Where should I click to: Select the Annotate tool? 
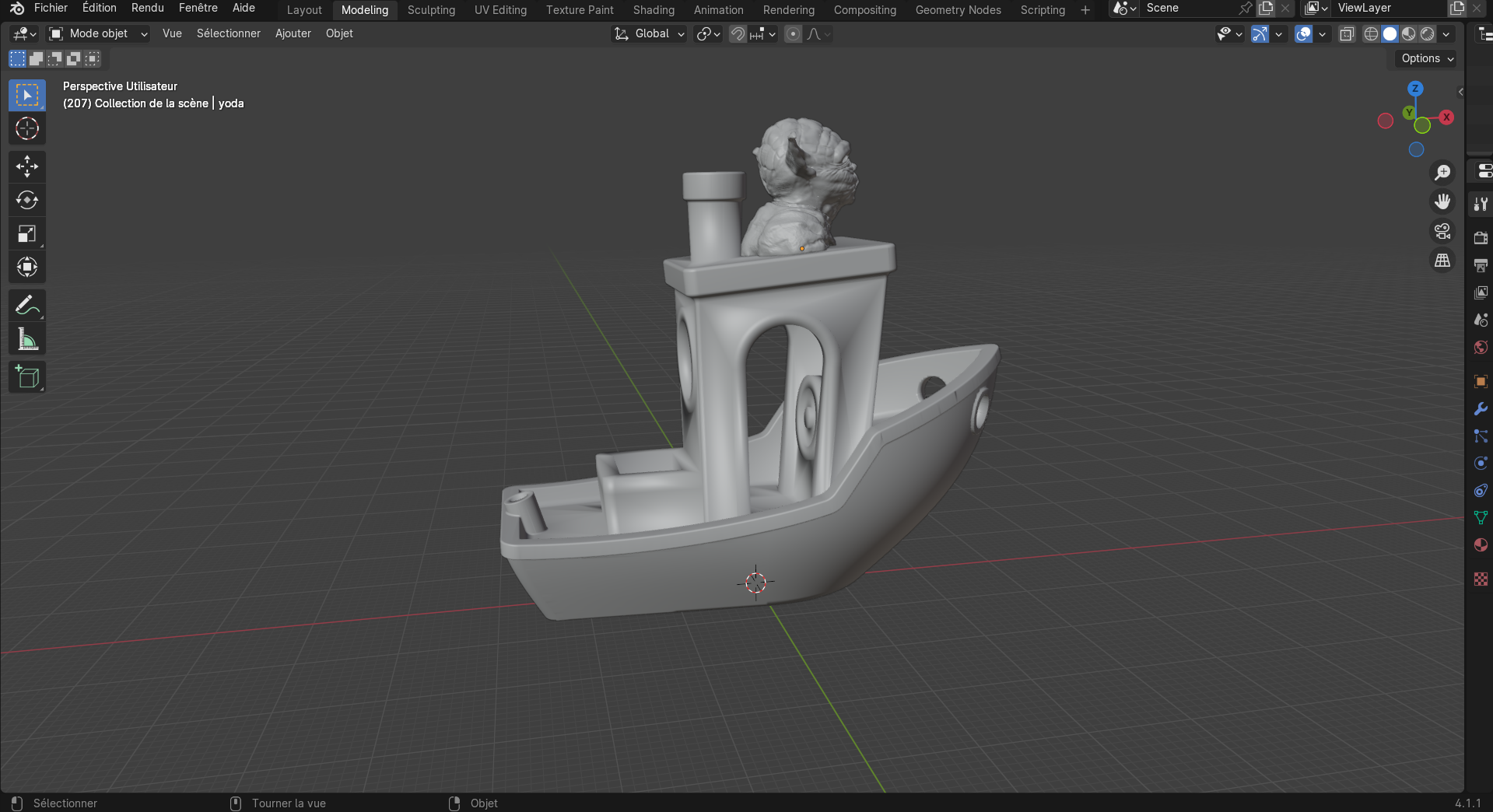[x=26, y=305]
